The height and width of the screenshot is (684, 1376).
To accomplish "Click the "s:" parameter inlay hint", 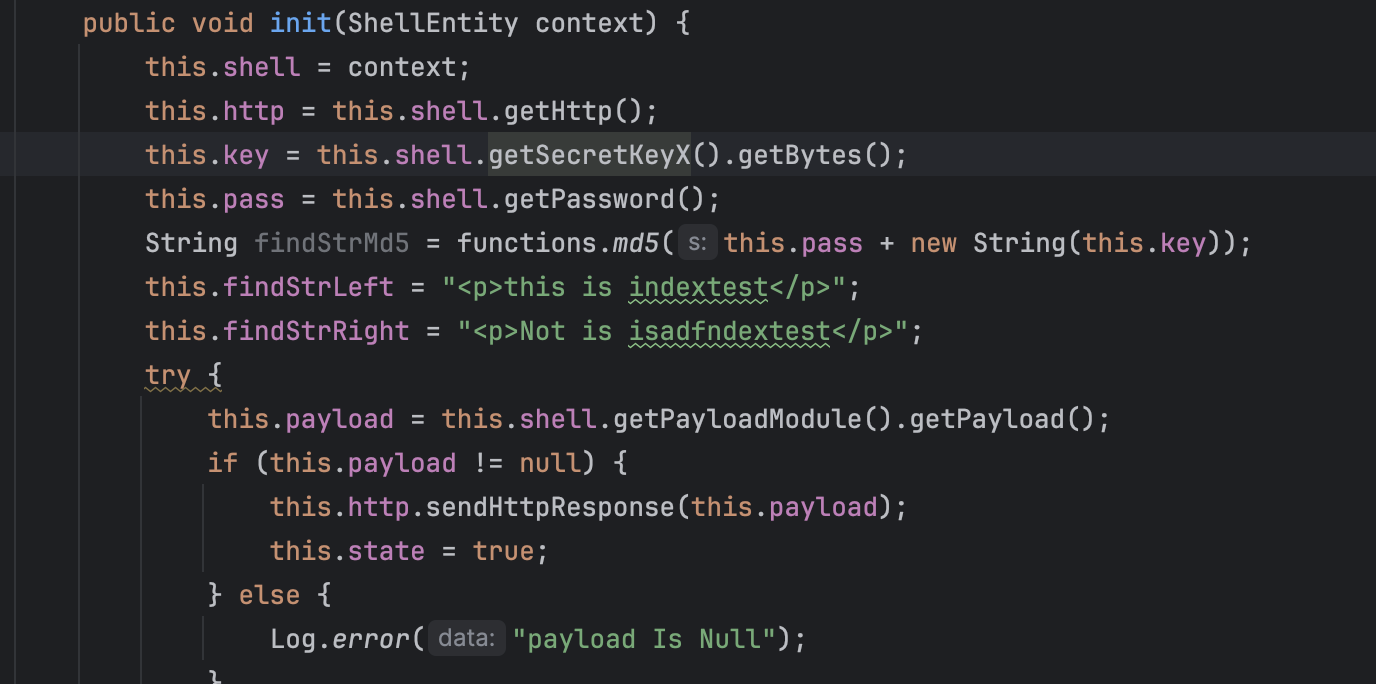I will tap(697, 243).
